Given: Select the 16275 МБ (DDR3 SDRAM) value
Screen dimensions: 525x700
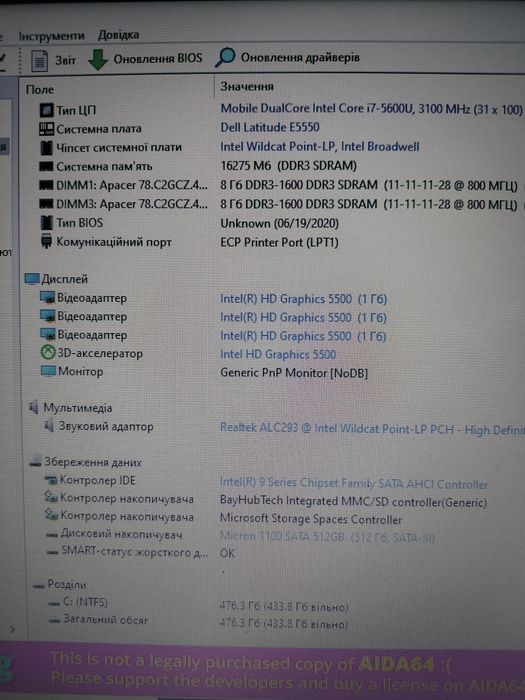Looking at the screenshot, I should pos(288,166).
